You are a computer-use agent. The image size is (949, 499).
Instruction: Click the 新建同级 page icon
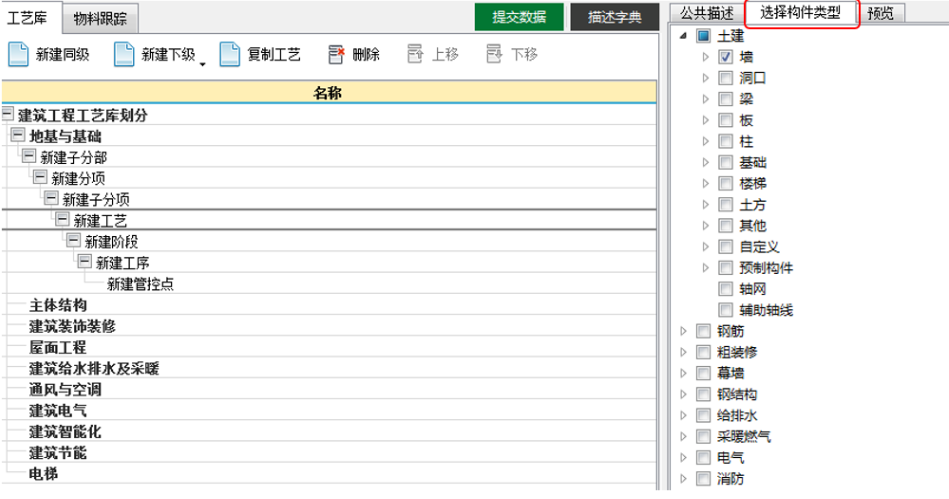click(x=18, y=55)
